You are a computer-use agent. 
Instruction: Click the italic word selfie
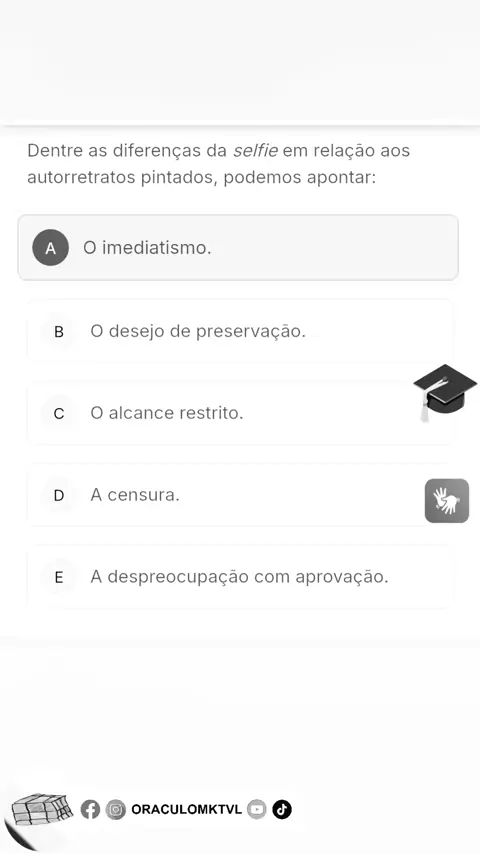click(x=255, y=150)
